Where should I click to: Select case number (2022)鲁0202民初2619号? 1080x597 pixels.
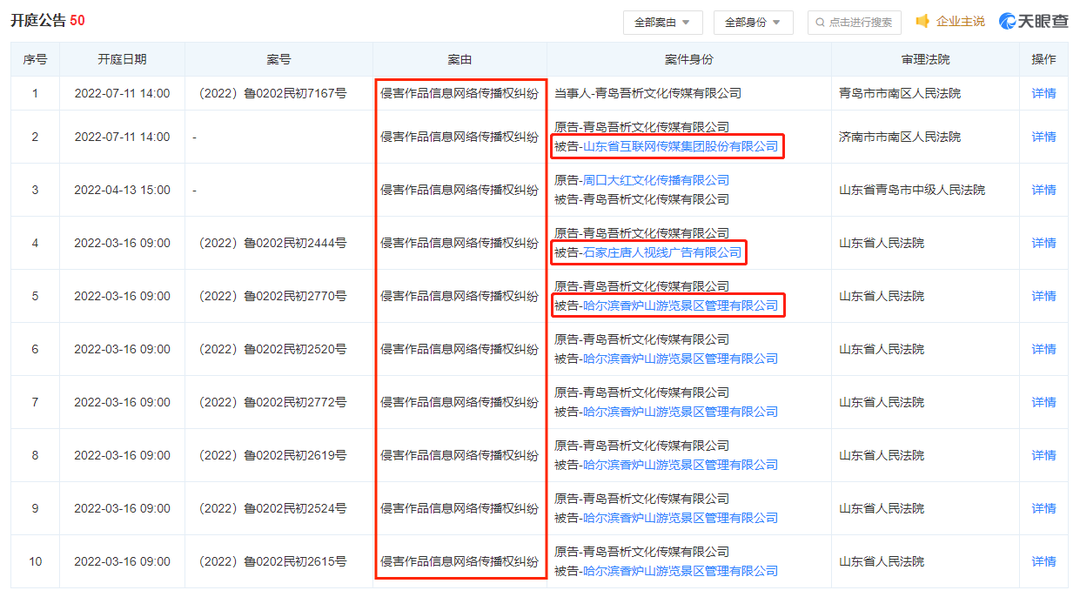(x=273, y=455)
